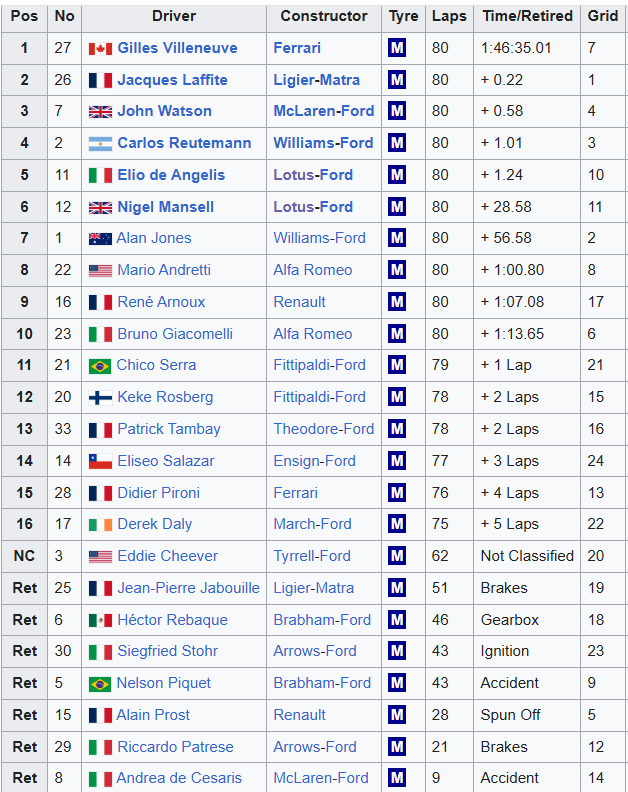Image resolution: width=628 pixels, height=792 pixels.
Task: Follow the John Watson link
Action: 164,111
